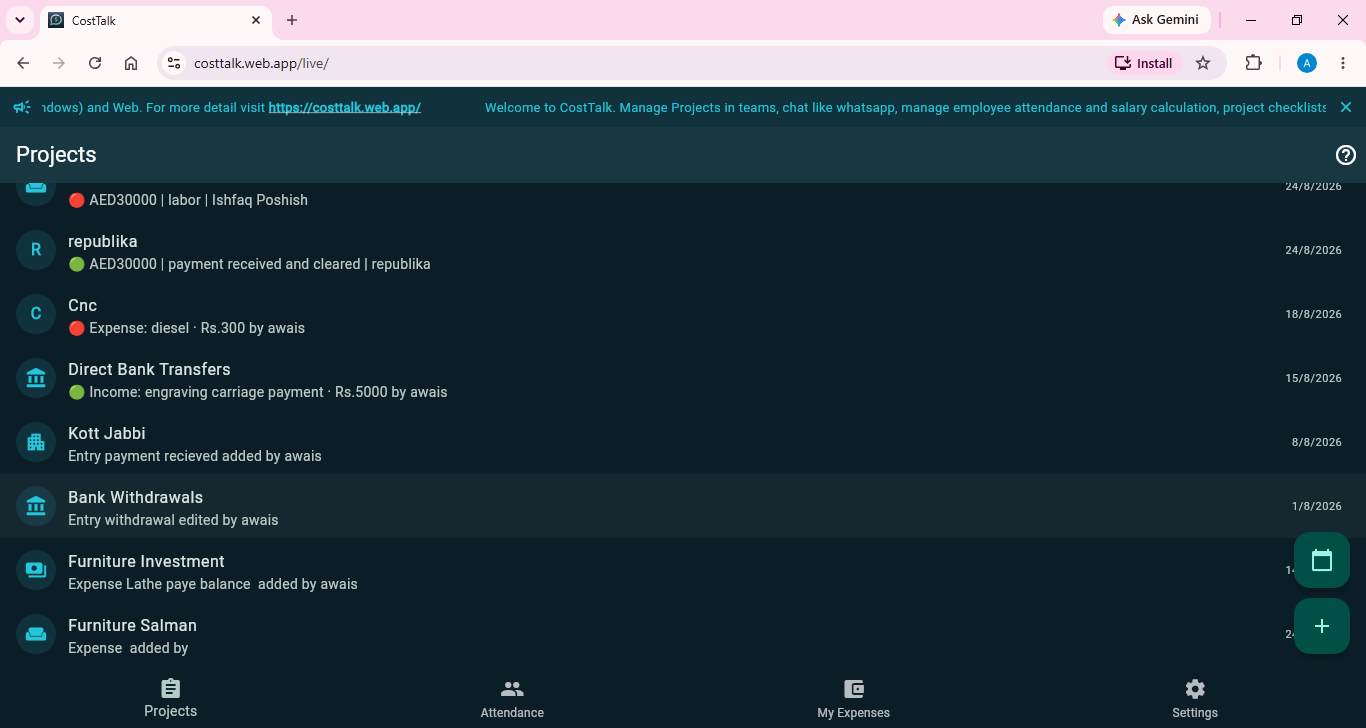Switch to the Settings tab

[1195, 698]
